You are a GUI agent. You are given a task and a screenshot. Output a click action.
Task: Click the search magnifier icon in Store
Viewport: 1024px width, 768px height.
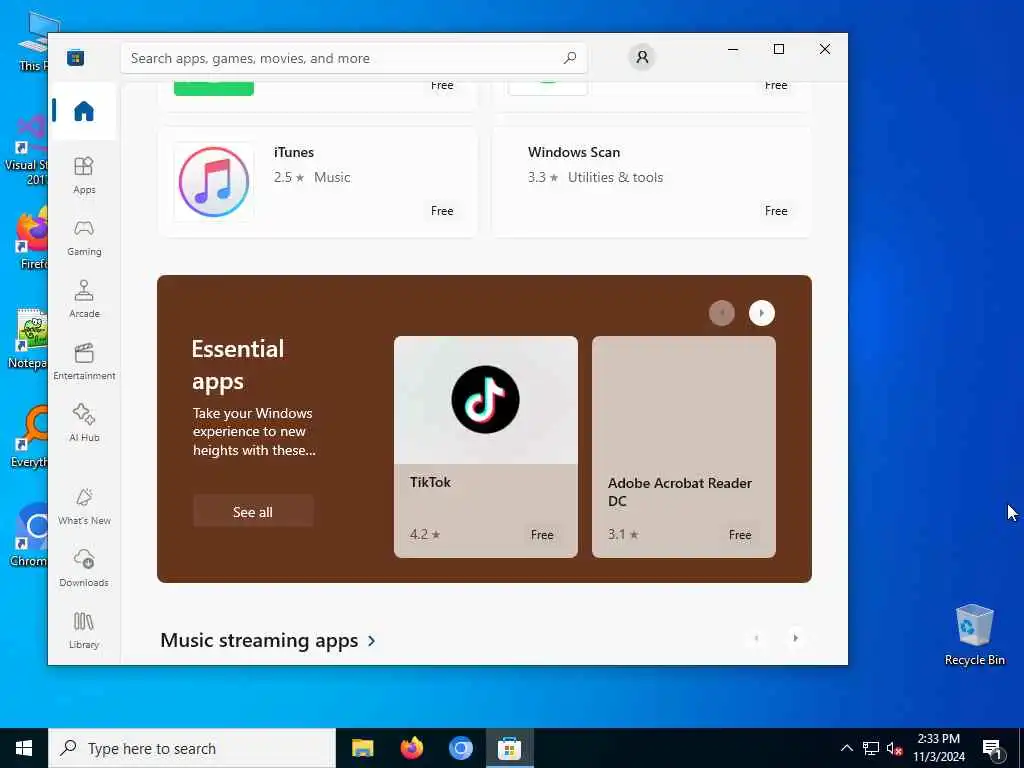[569, 57]
